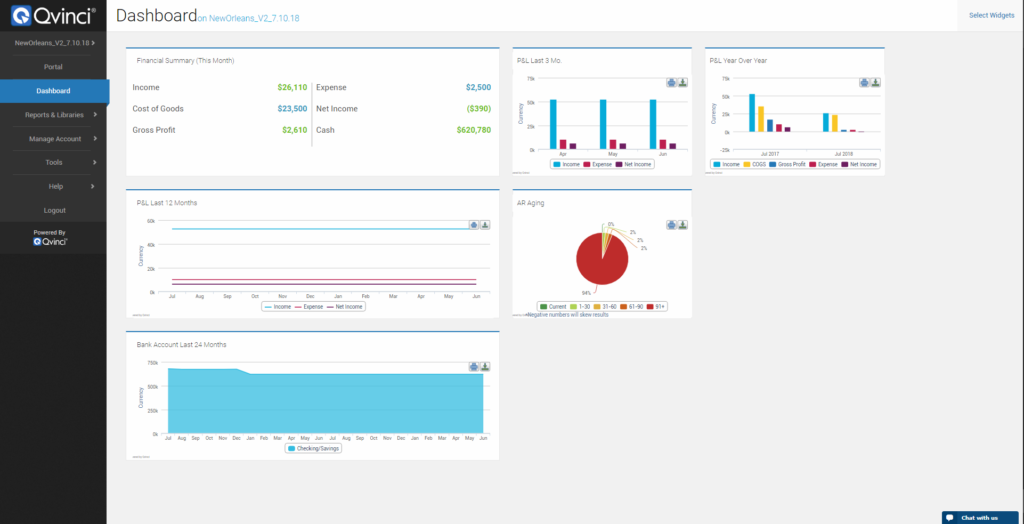The width and height of the screenshot is (1024, 524).
Task: Download the P&L Last 3 Mo. chart
Action: tap(682, 83)
